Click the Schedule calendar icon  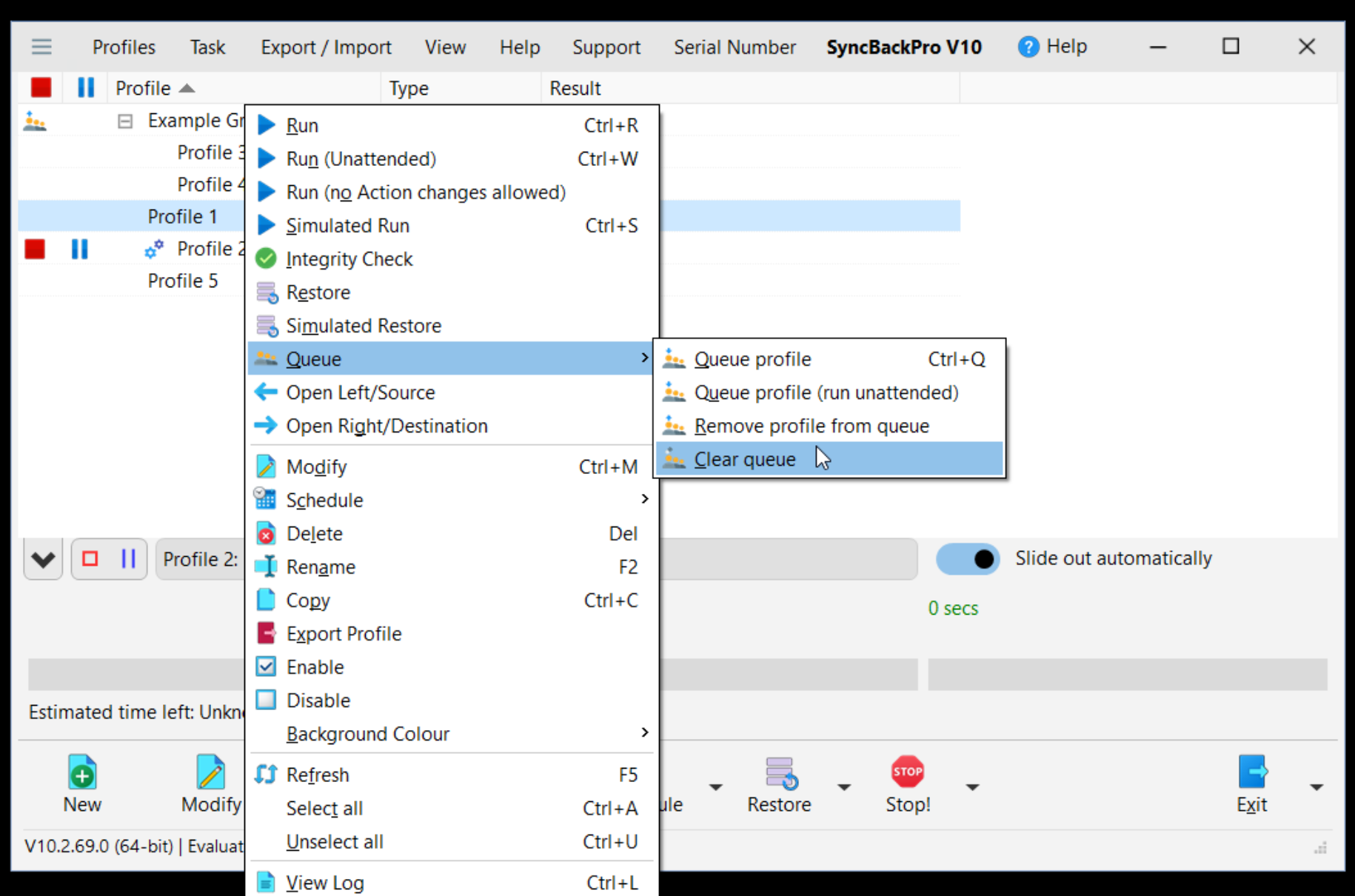pos(265,498)
